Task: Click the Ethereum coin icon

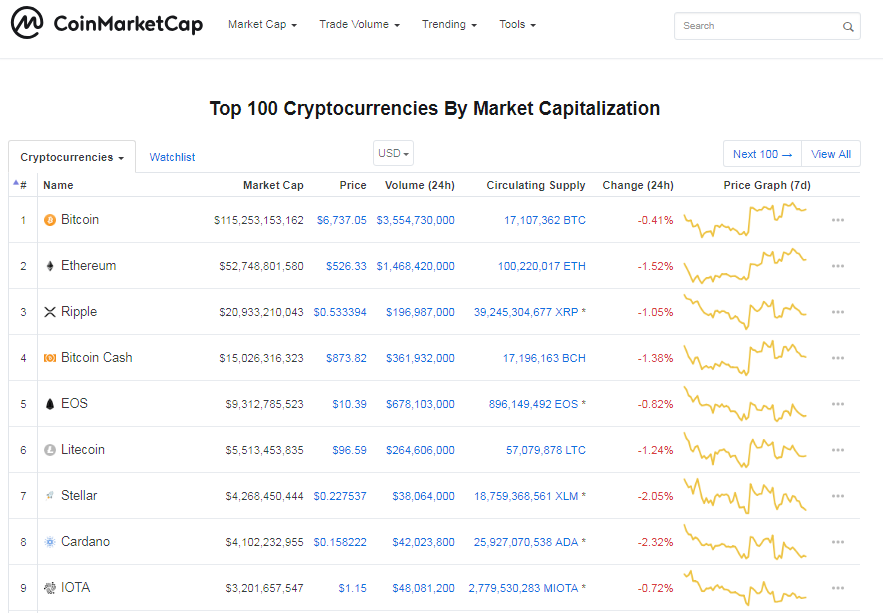Action: (x=50, y=266)
